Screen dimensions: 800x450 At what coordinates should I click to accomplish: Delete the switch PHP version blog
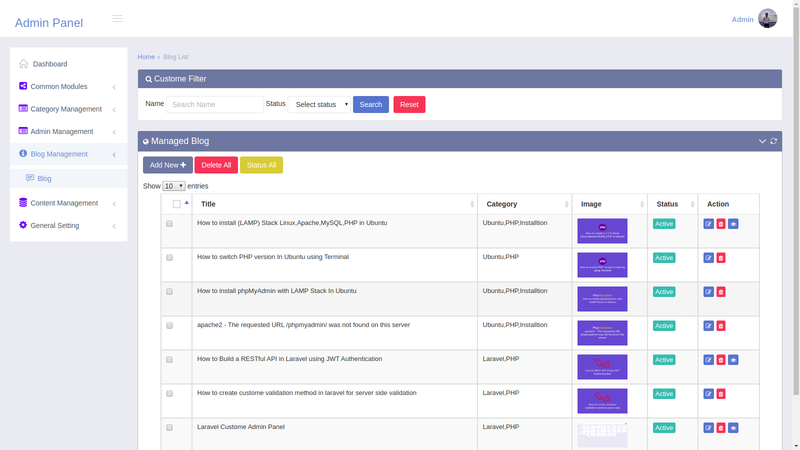click(x=721, y=258)
